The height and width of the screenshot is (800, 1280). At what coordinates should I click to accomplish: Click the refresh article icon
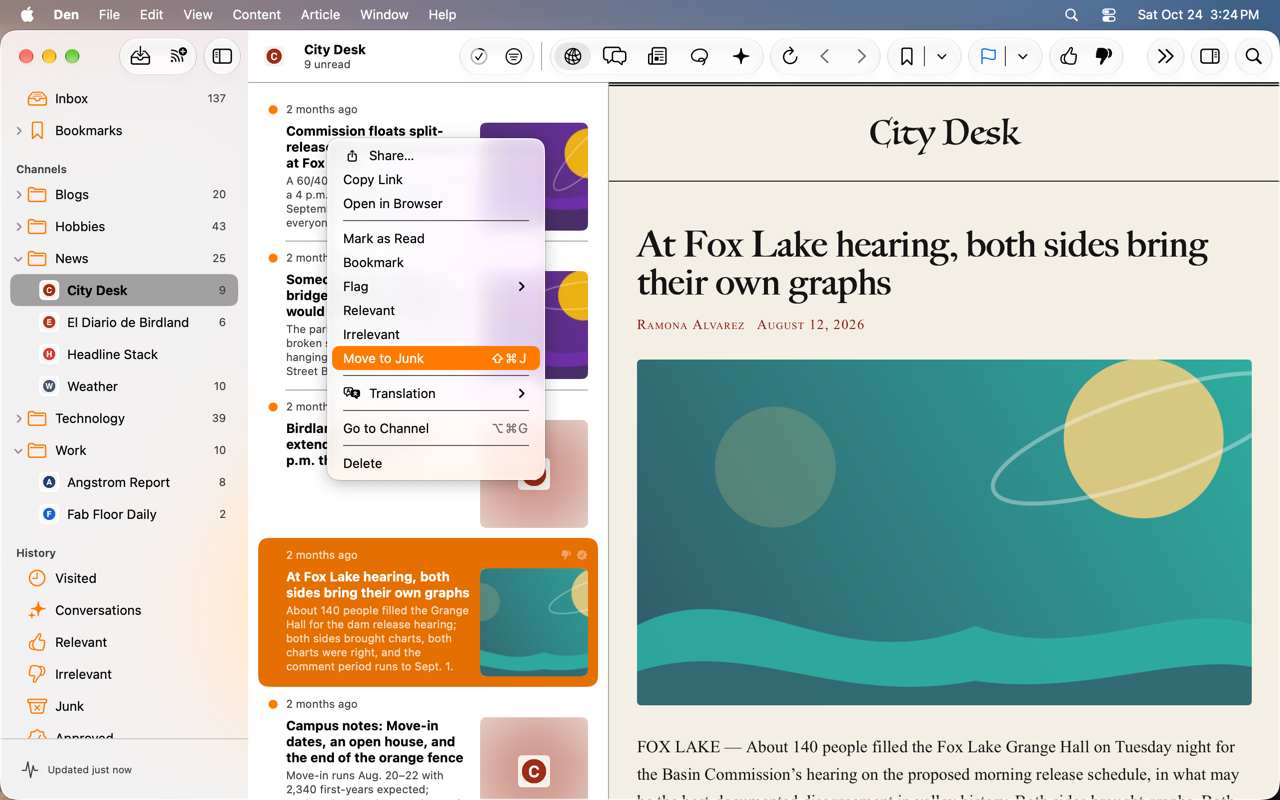coord(790,57)
